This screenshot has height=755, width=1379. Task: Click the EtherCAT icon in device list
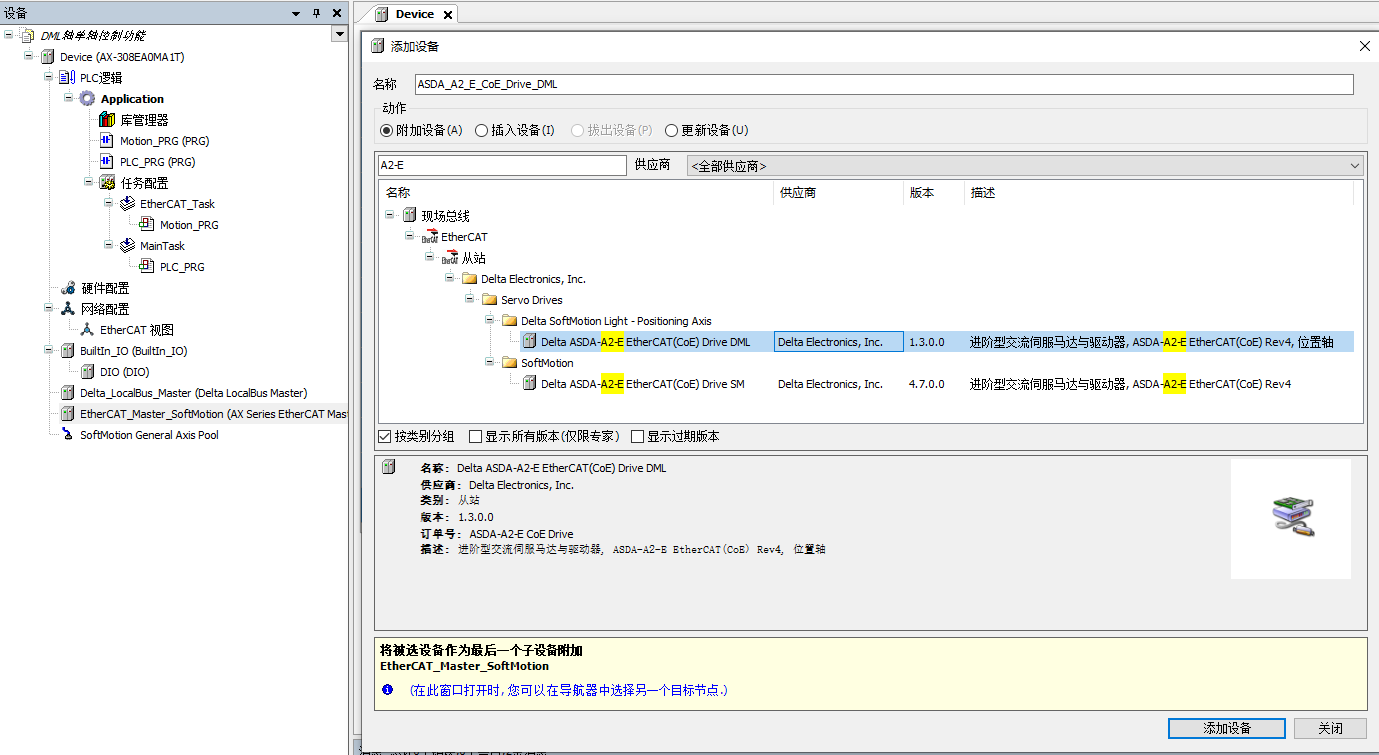click(430, 237)
